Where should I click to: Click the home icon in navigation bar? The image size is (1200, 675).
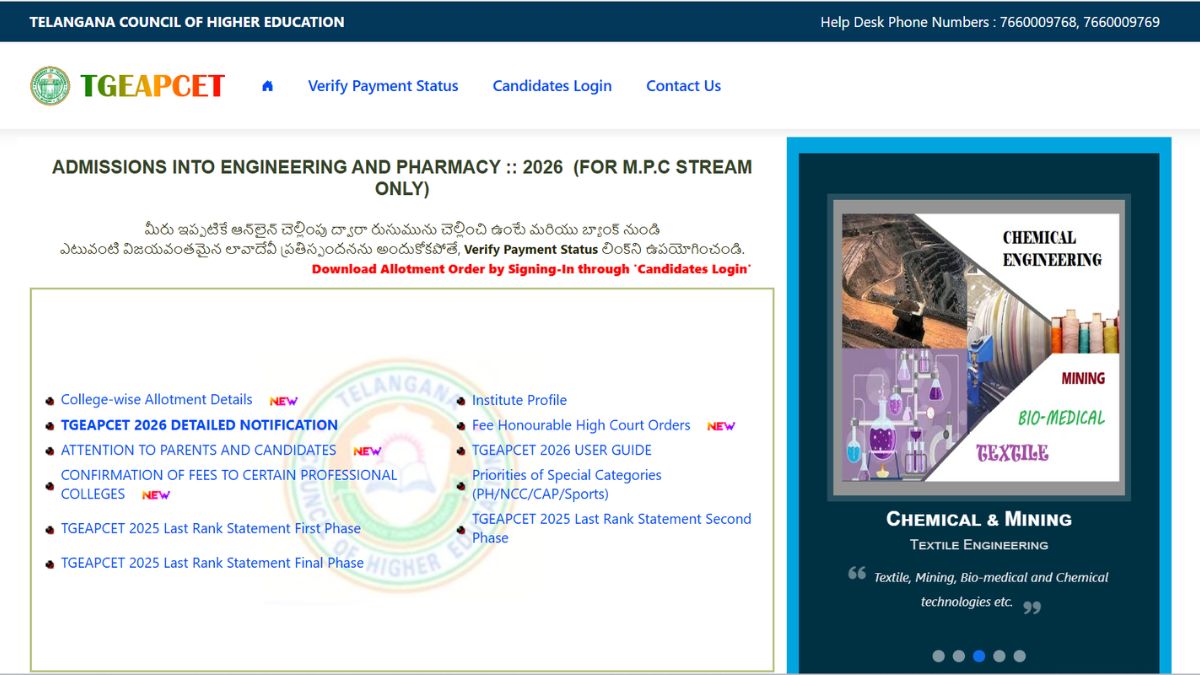(267, 86)
